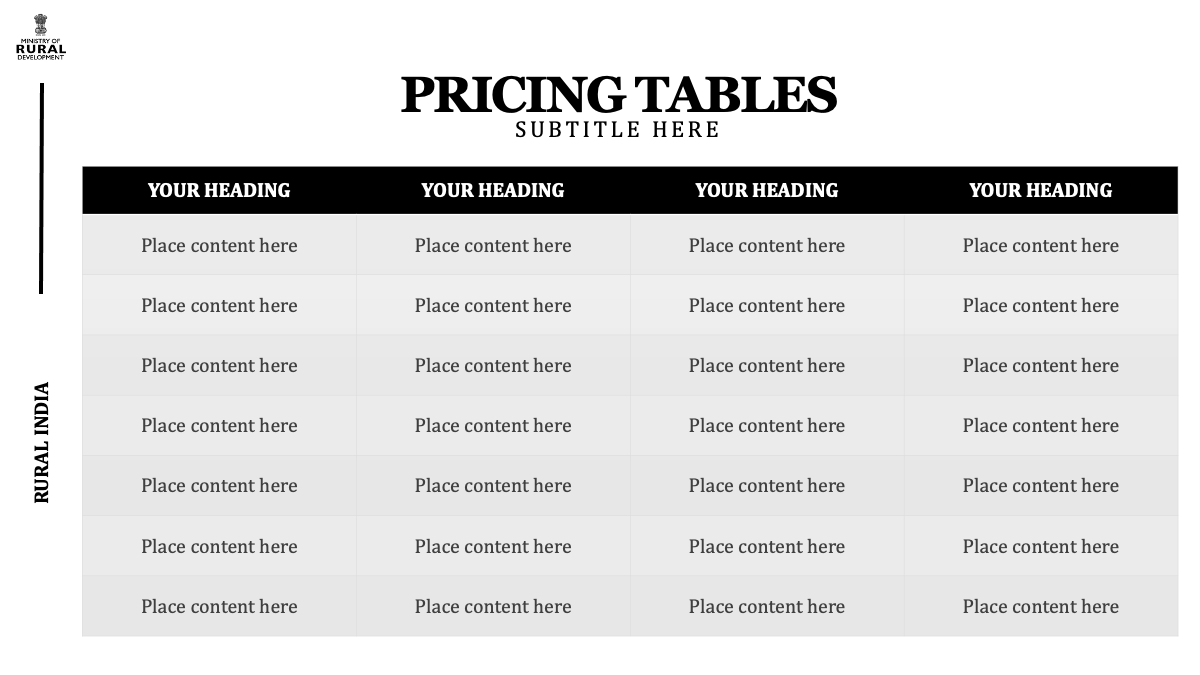Click first content row cell in first column
1200x675 pixels.
219,245
